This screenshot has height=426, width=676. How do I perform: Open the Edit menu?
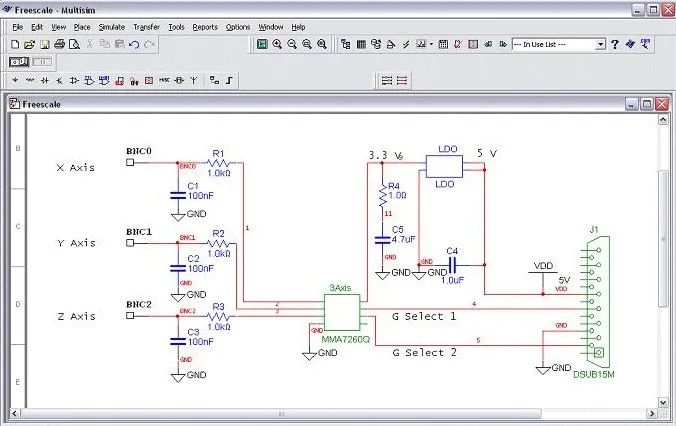point(37,27)
